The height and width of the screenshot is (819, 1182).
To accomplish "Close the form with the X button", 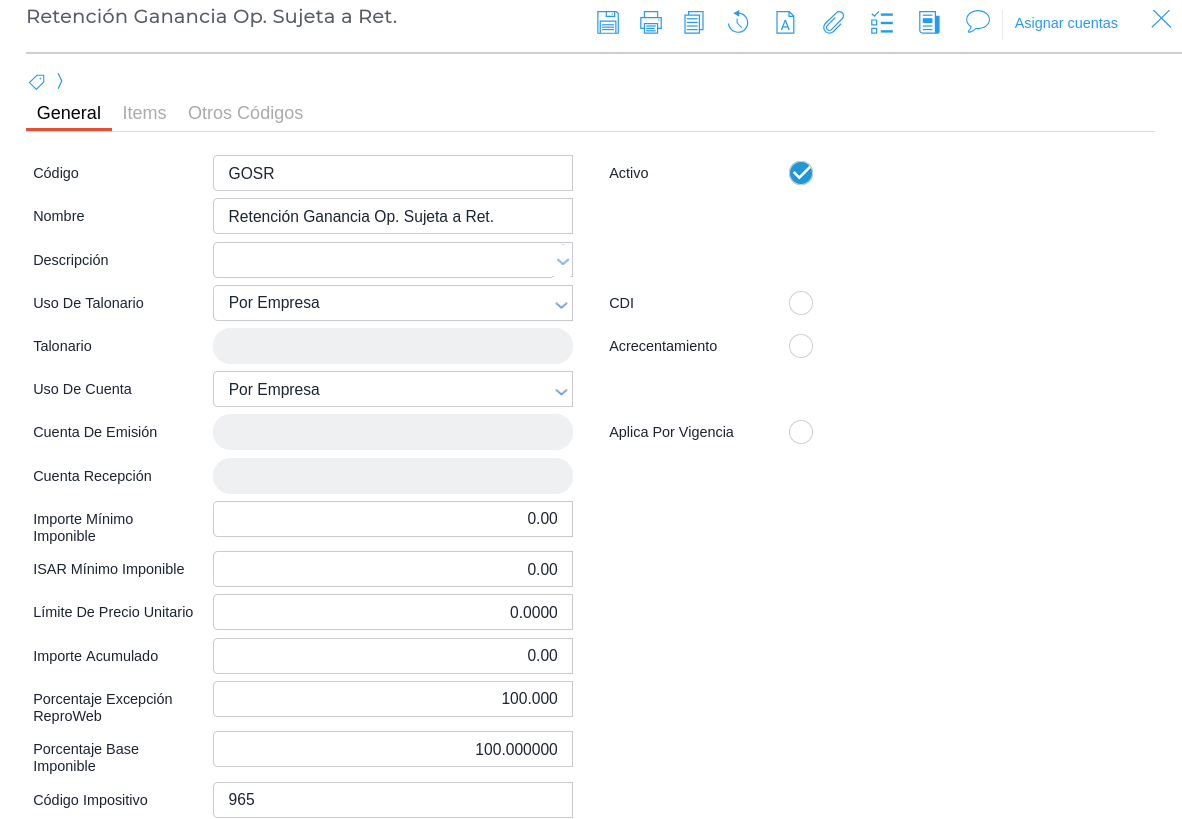I will tap(1161, 19).
